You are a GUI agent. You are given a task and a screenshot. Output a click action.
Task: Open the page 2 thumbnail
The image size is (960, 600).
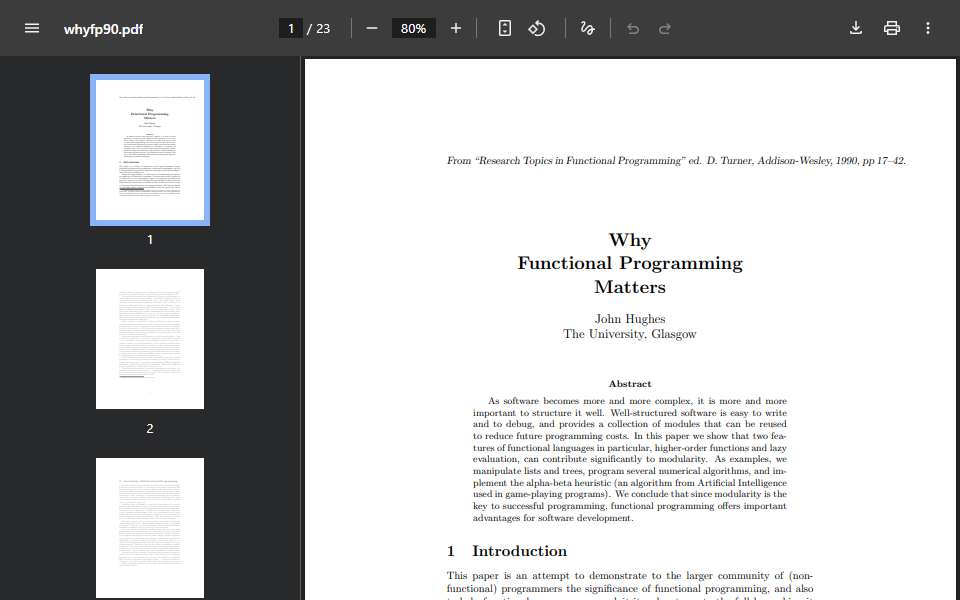(150, 339)
